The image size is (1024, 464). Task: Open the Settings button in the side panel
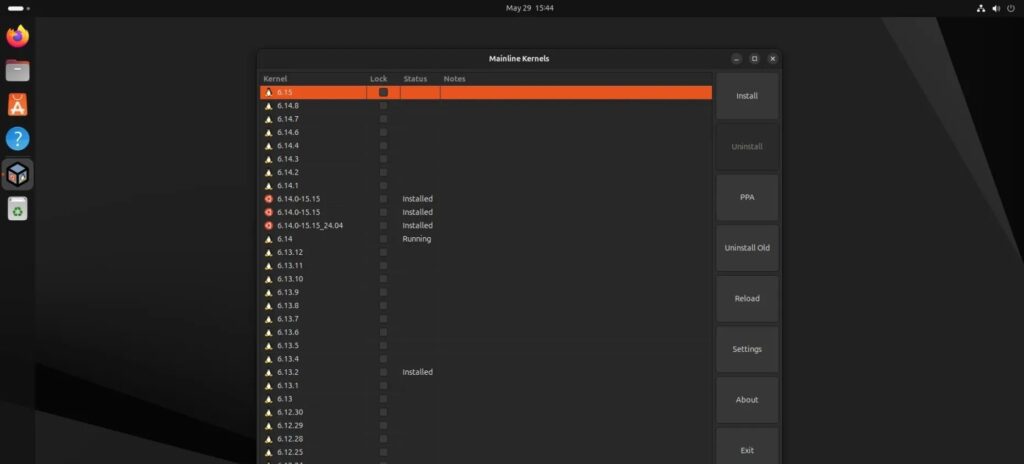point(747,349)
